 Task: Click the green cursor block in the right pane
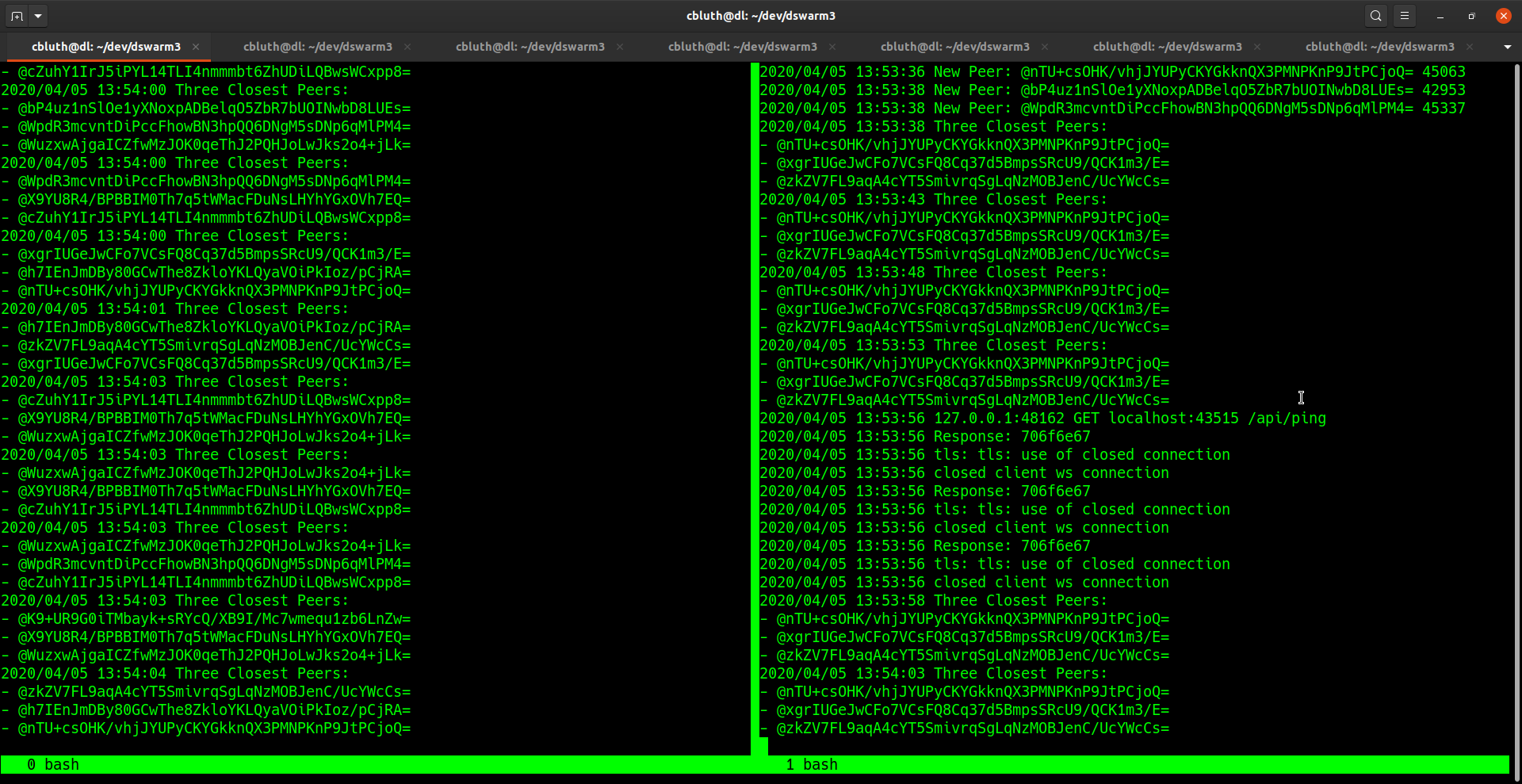[763, 746]
